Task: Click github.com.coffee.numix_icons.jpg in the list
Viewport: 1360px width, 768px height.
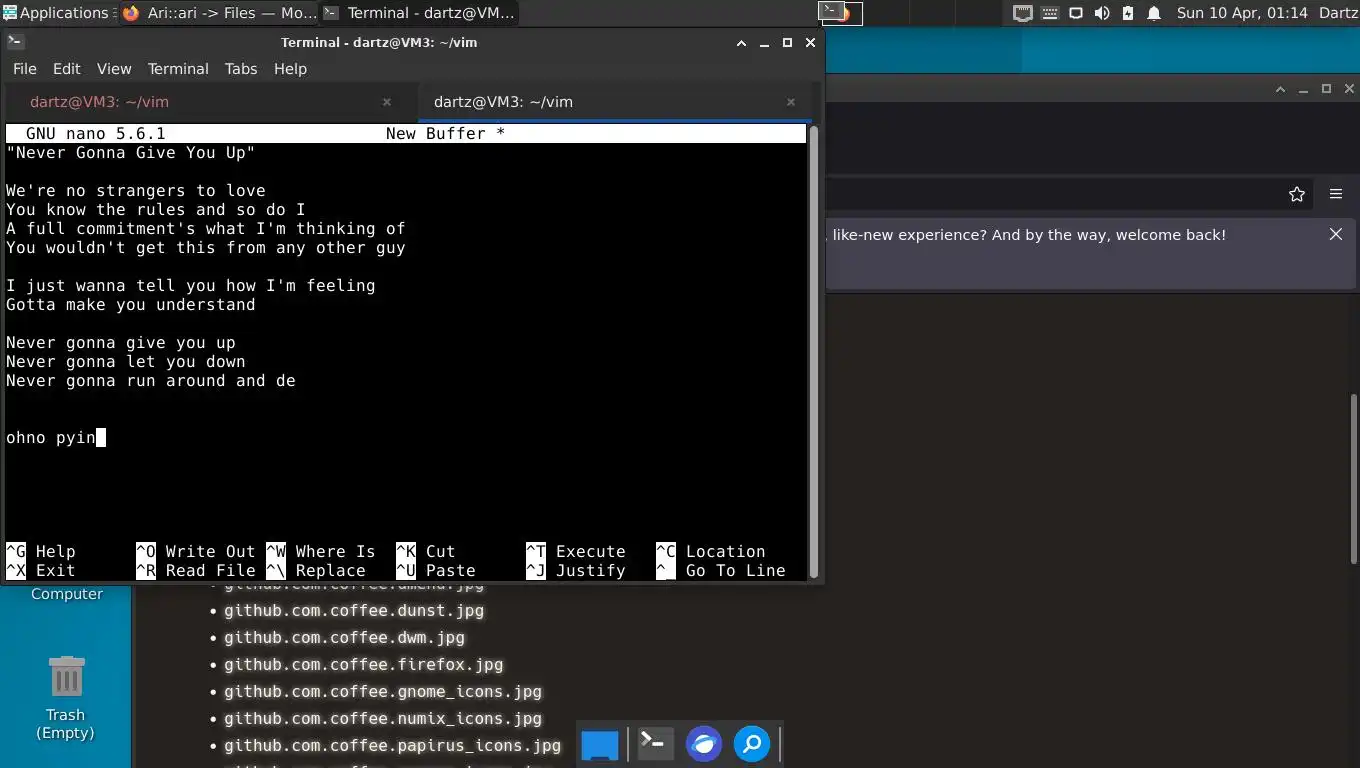Action: tap(383, 718)
